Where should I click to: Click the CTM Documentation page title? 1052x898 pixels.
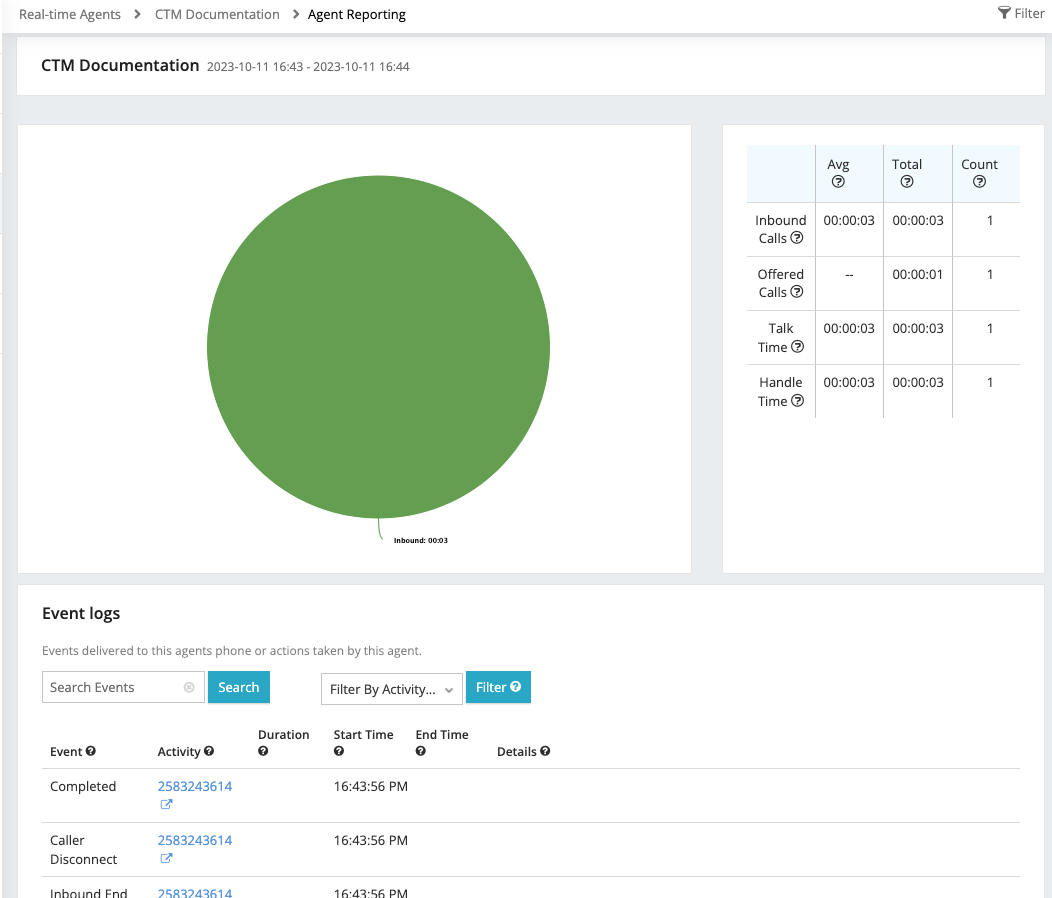tap(120, 65)
